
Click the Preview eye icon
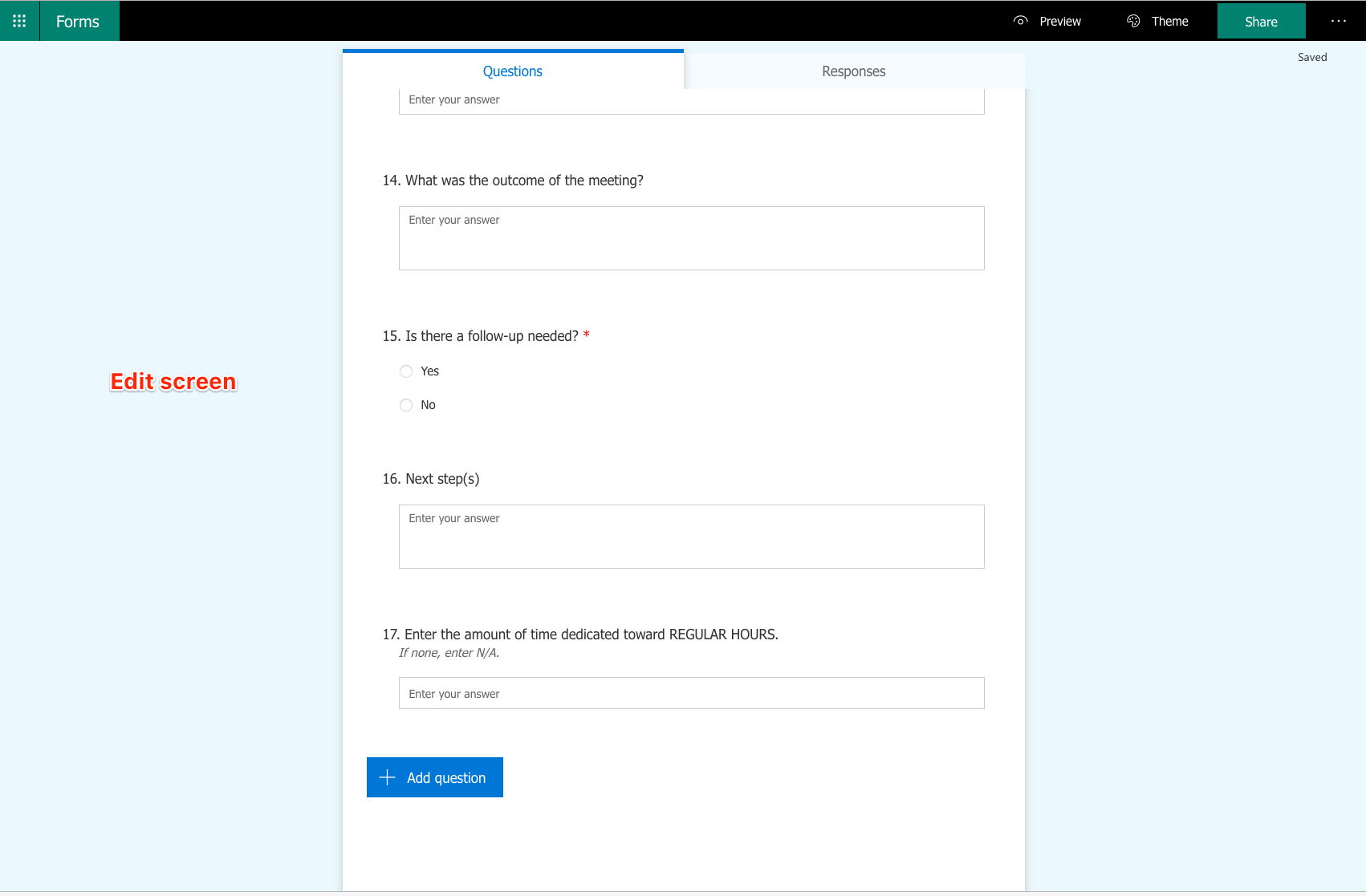(x=1020, y=21)
